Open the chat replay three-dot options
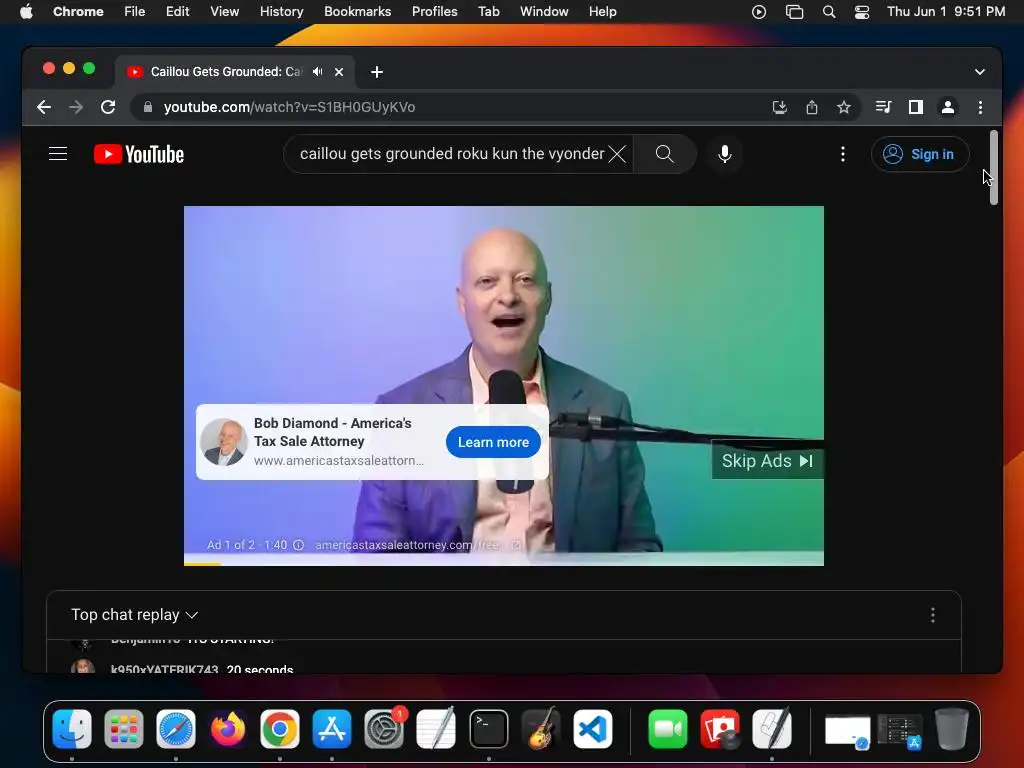The image size is (1024, 768). tap(933, 615)
